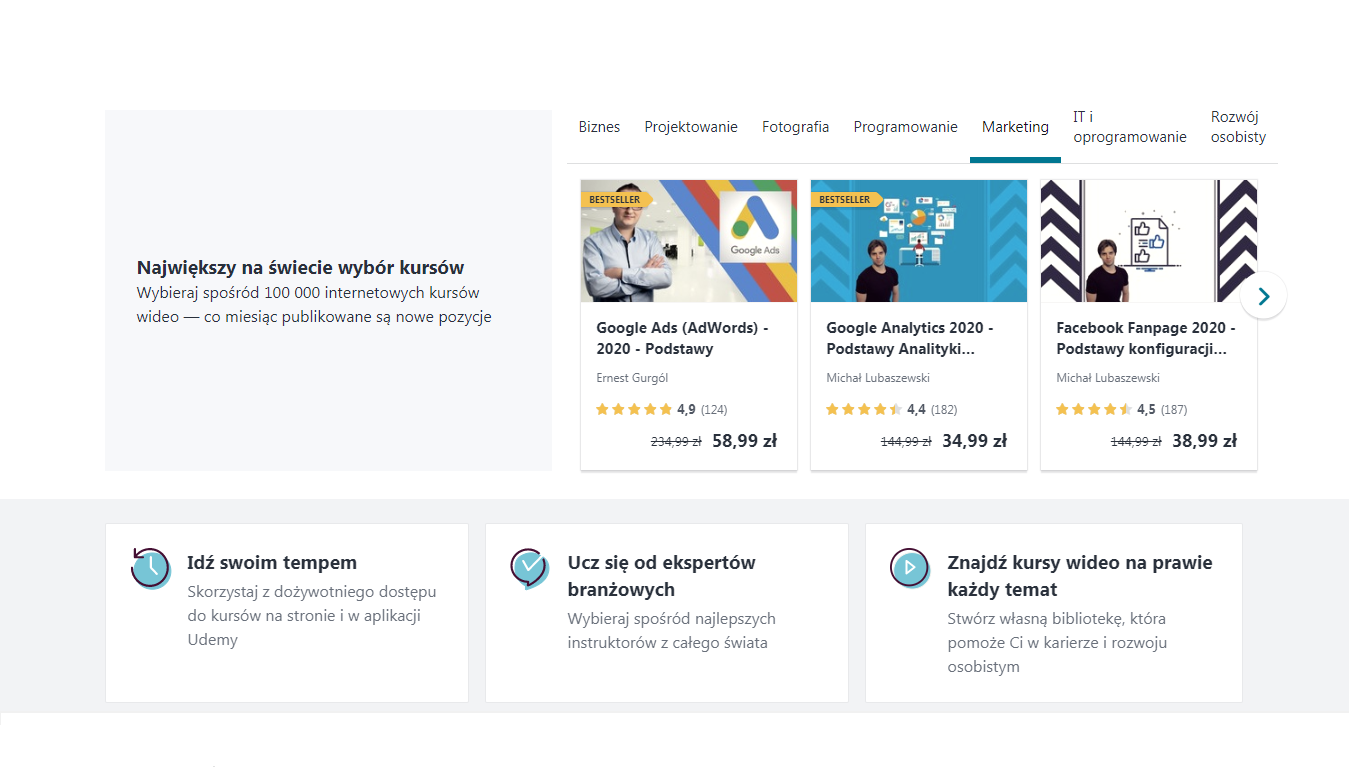Switch to the Biznes tab
This screenshot has height=768, width=1366.
tap(599, 127)
